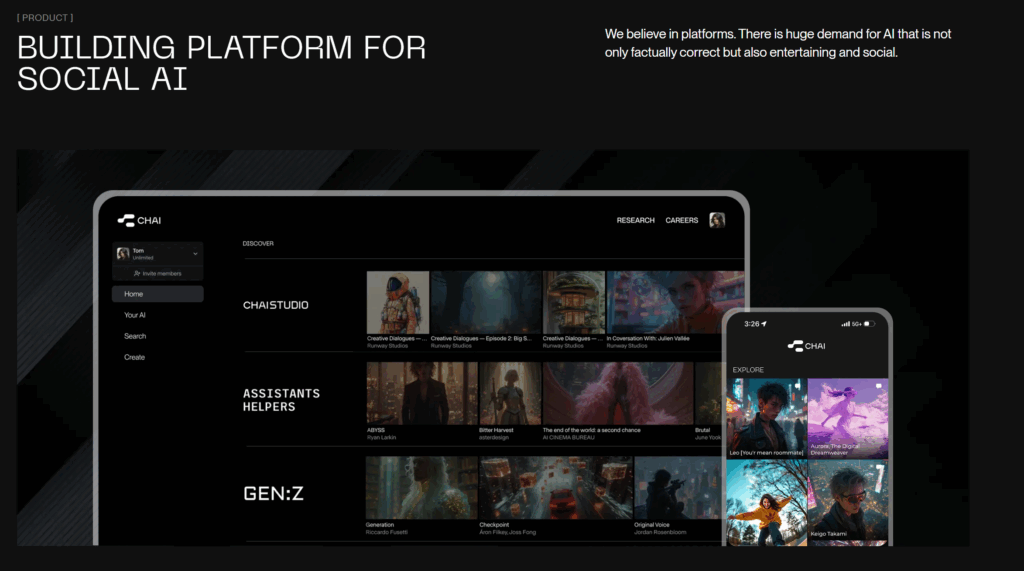The image size is (1024, 571).
Task: Tap the battery icon in phone status bar
Action: point(869,324)
